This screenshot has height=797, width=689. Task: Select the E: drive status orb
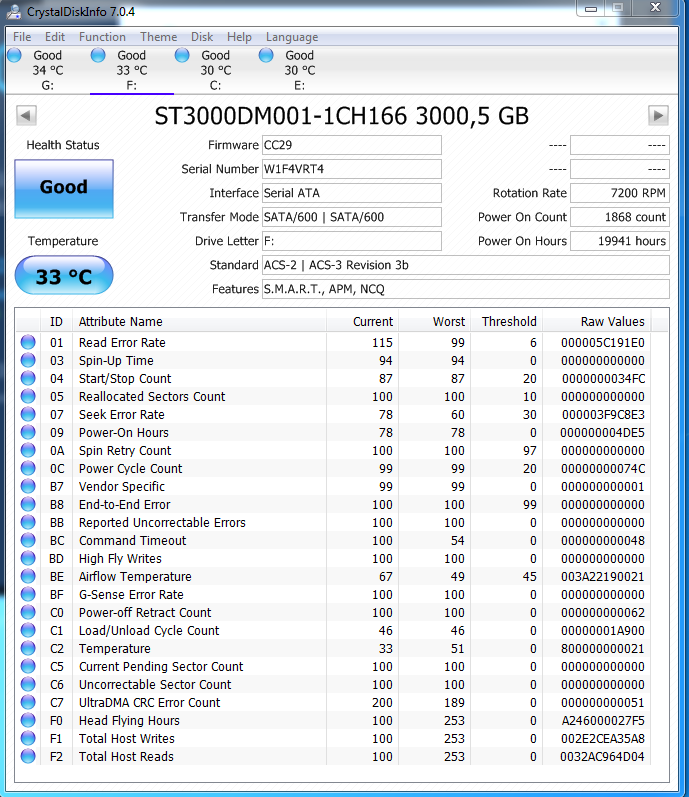pos(266,56)
